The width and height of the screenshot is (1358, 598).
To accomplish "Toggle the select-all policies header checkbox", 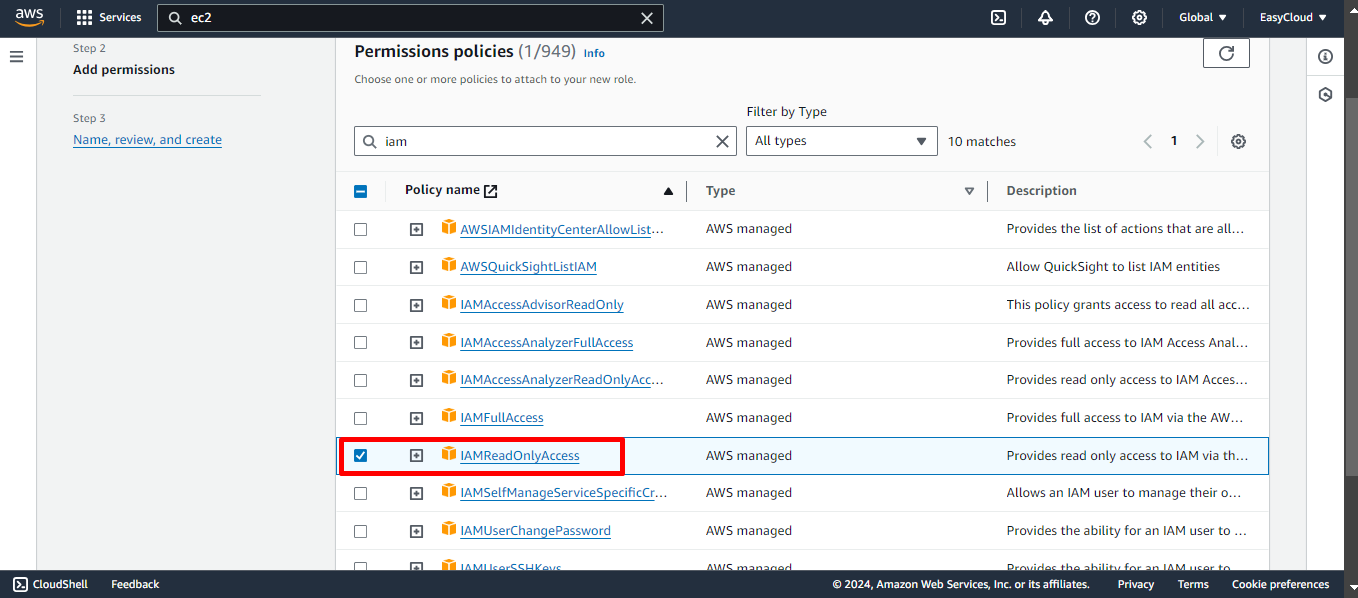I will coord(361,192).
